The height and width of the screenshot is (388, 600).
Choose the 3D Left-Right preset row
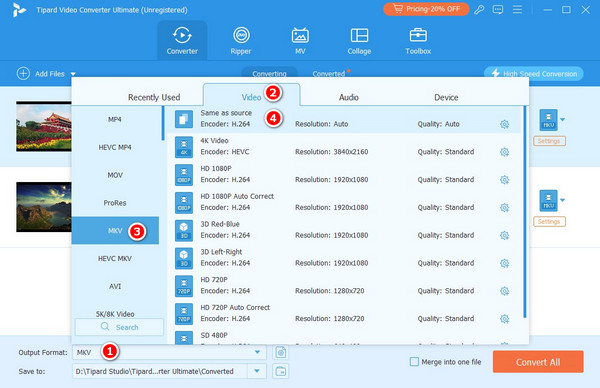click(343, 258)
